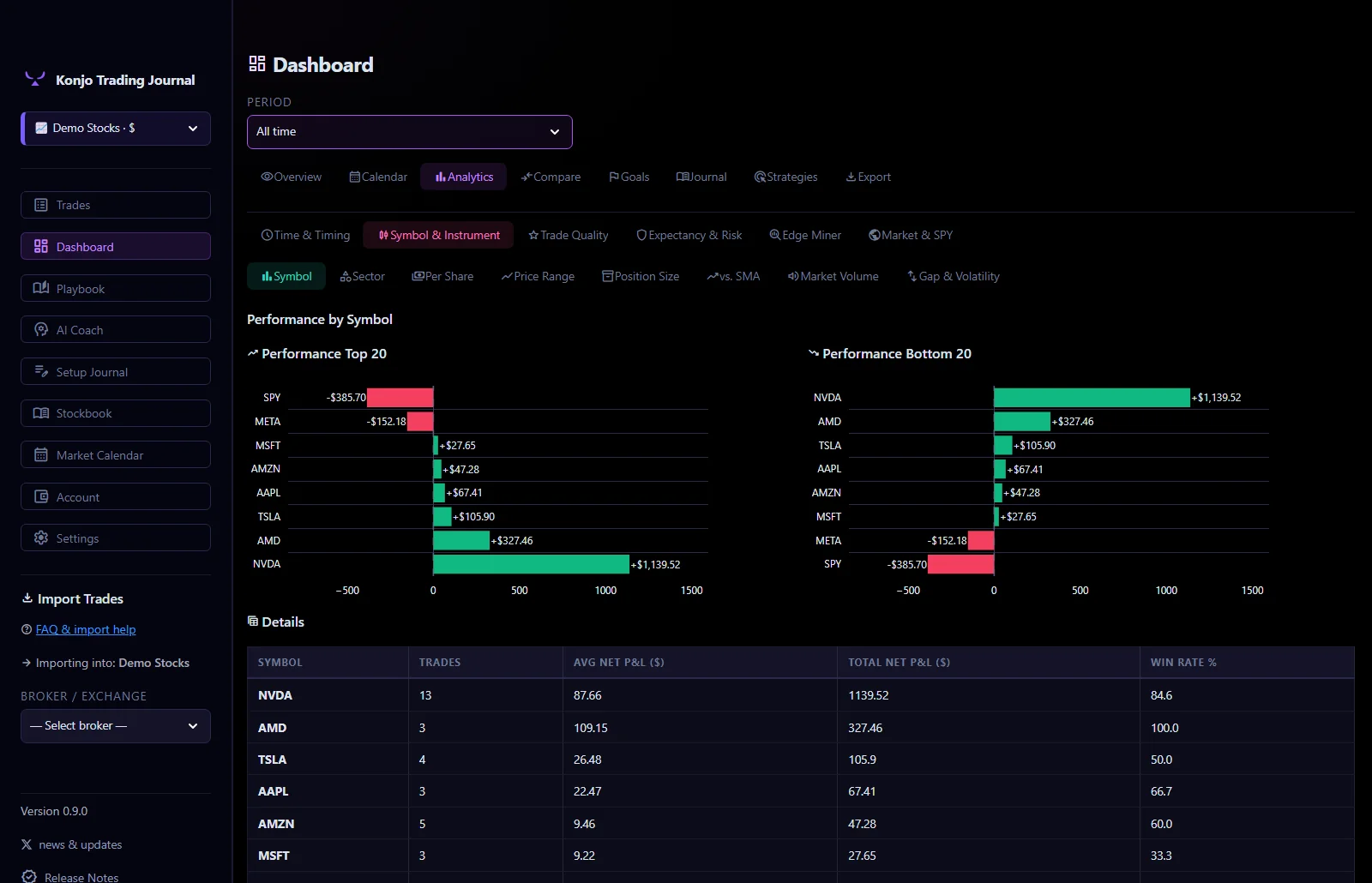The width and height of the screenshot is (1372, 883).
Task: Click the TSLA win rate value 50.0
Action: (1161, 760)
